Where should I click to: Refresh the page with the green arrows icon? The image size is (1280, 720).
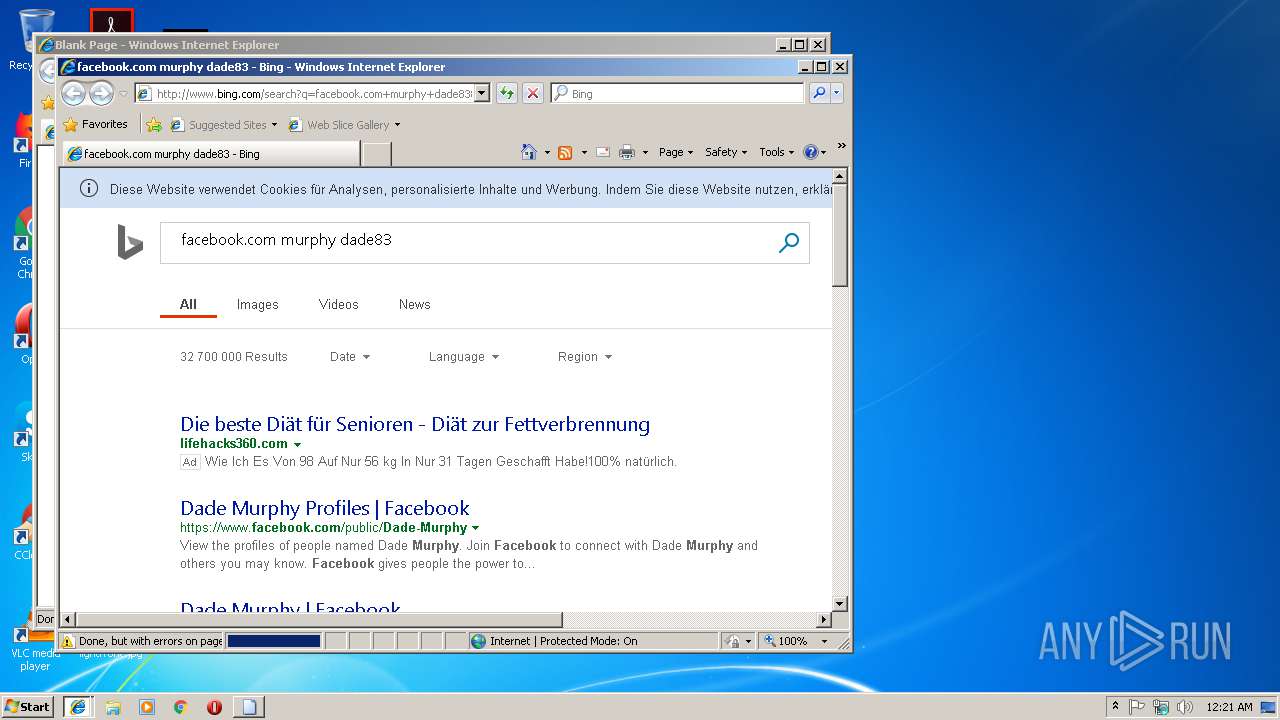(507, 94)
